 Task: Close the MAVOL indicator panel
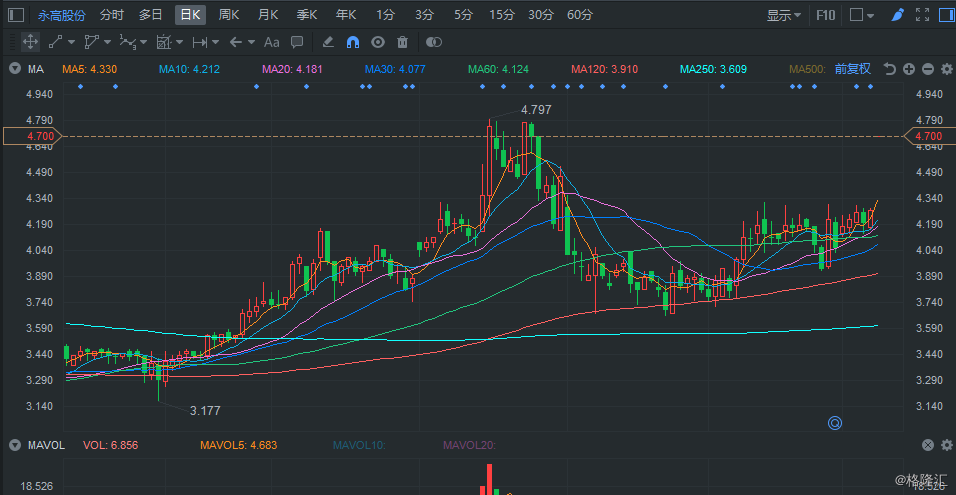[927, 445]
